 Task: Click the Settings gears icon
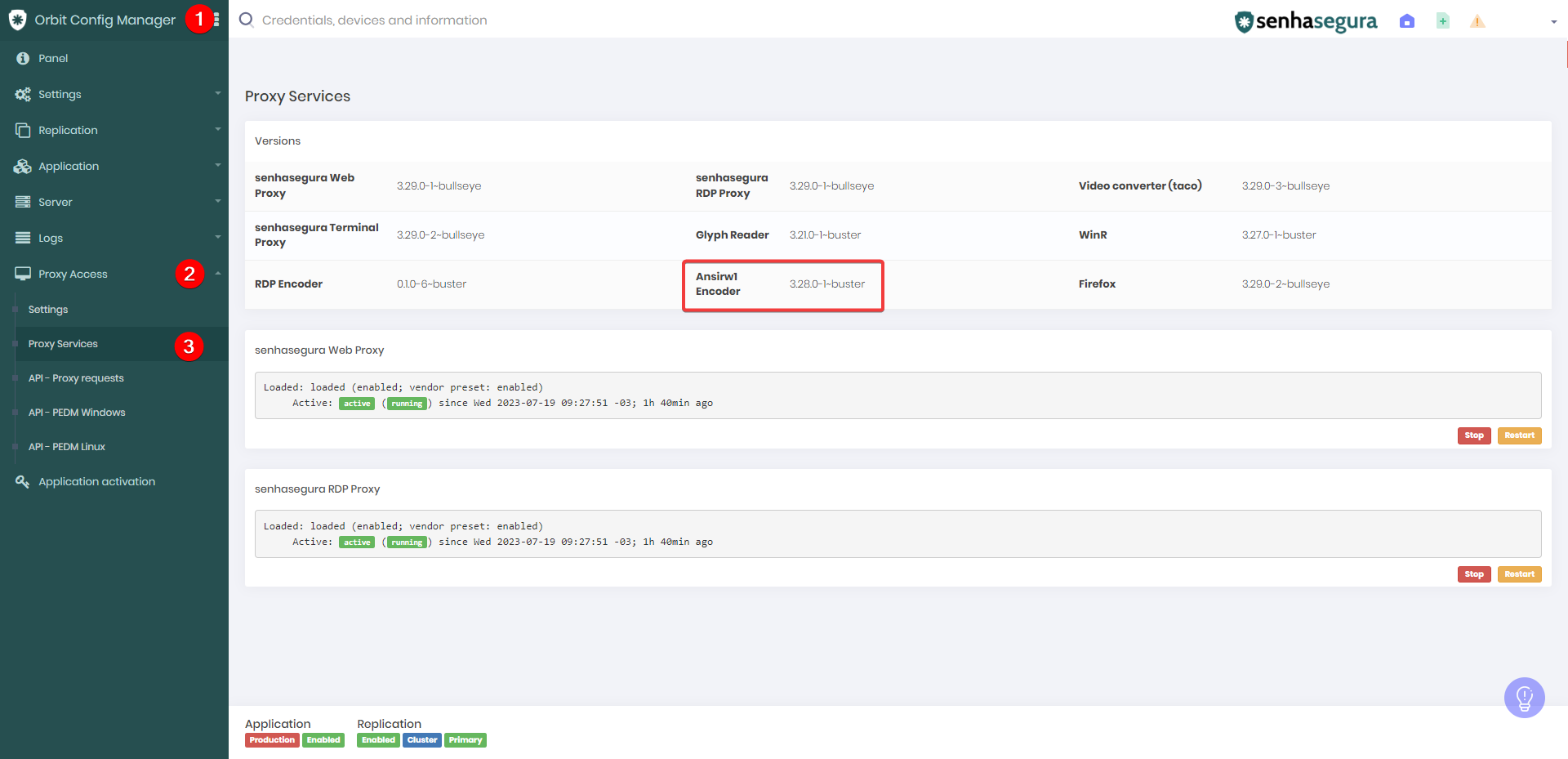click(23, 94)
